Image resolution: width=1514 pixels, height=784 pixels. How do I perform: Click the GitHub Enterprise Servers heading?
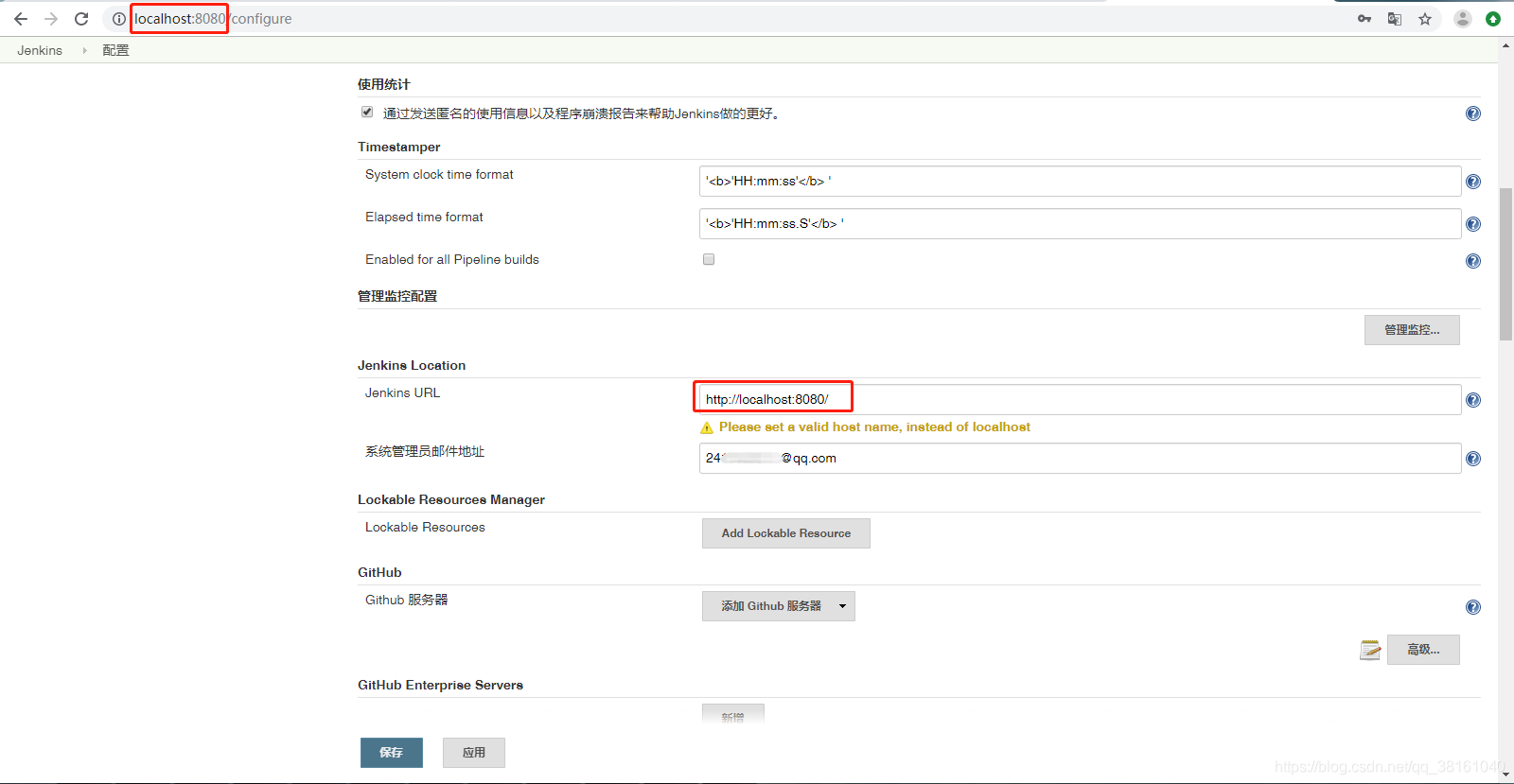pyautogui.click(x=440, y=685)
